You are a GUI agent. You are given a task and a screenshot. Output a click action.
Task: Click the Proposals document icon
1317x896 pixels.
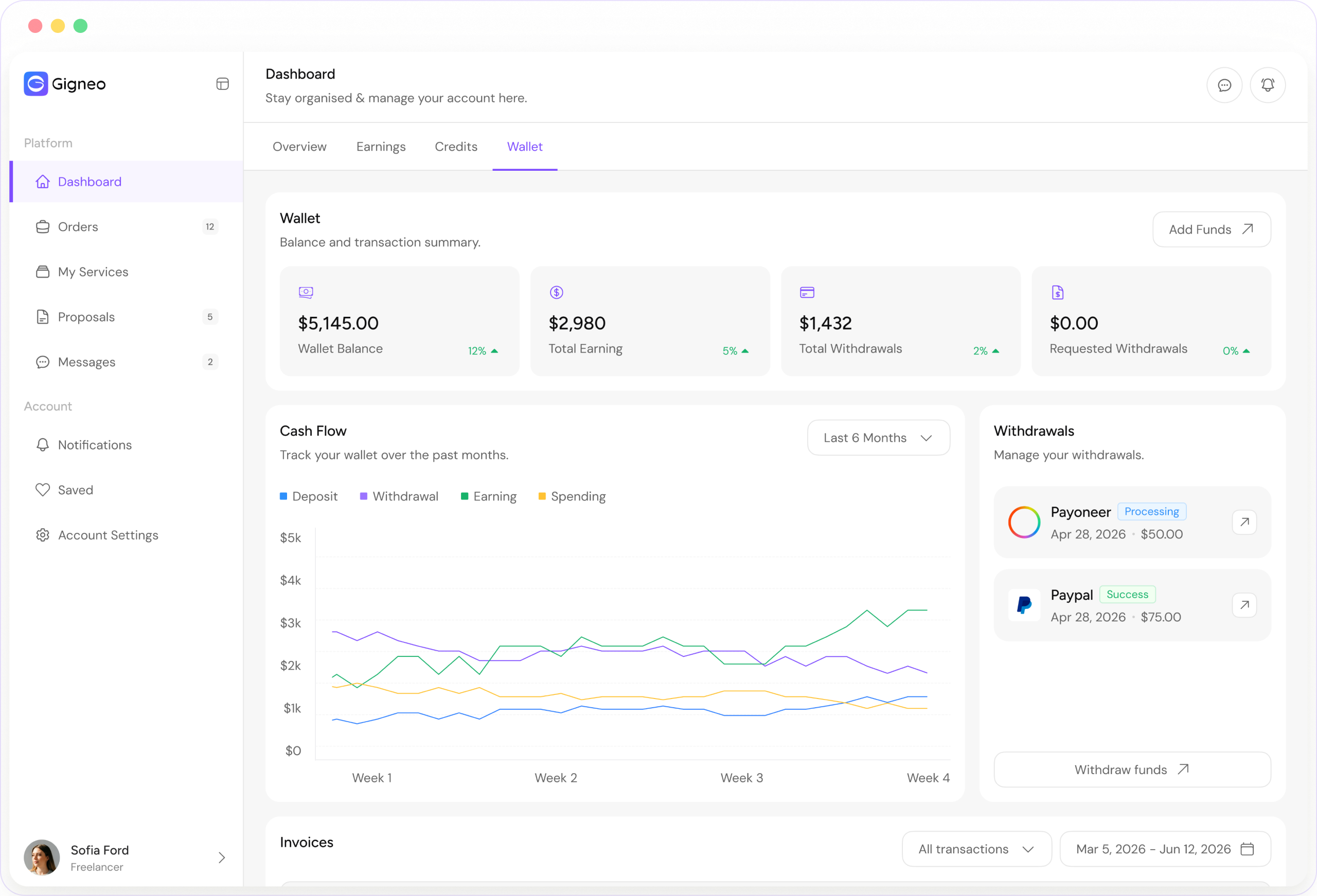43,317
